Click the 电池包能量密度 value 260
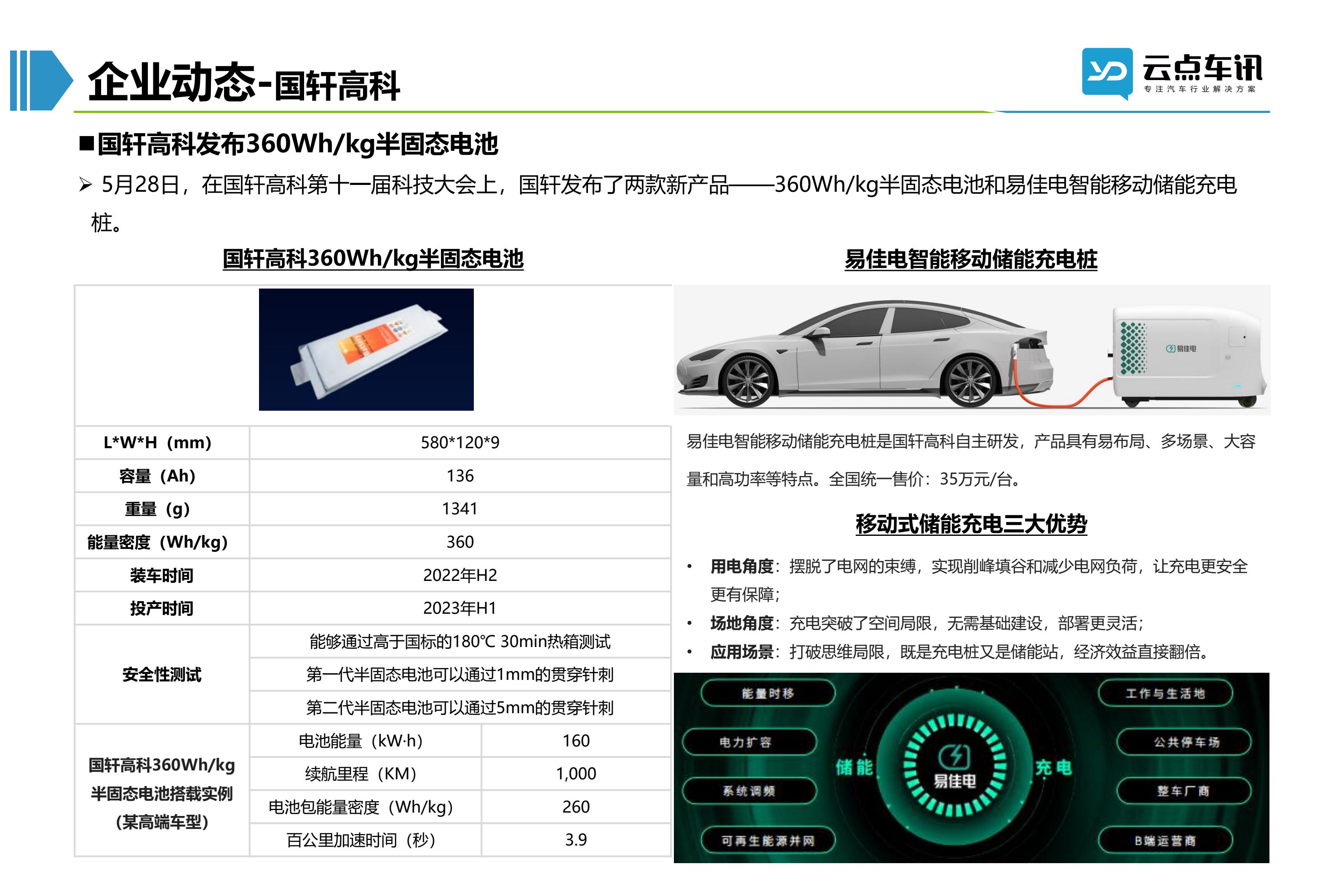Screen dimensions: 1344x896 pyautogui.click(x=576, y=807)
